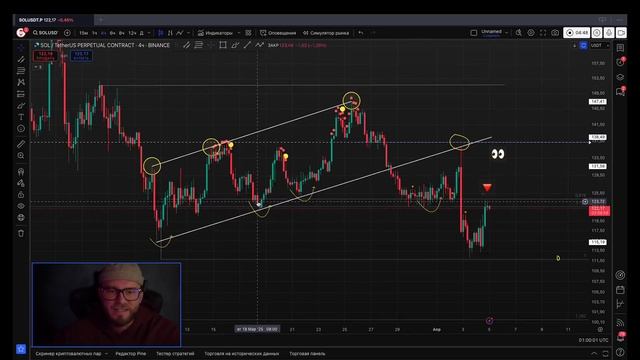Open Оповещения (Alerts) dialog
The width and height of the screenshot is (640, 360).
(x=278, y=33)
